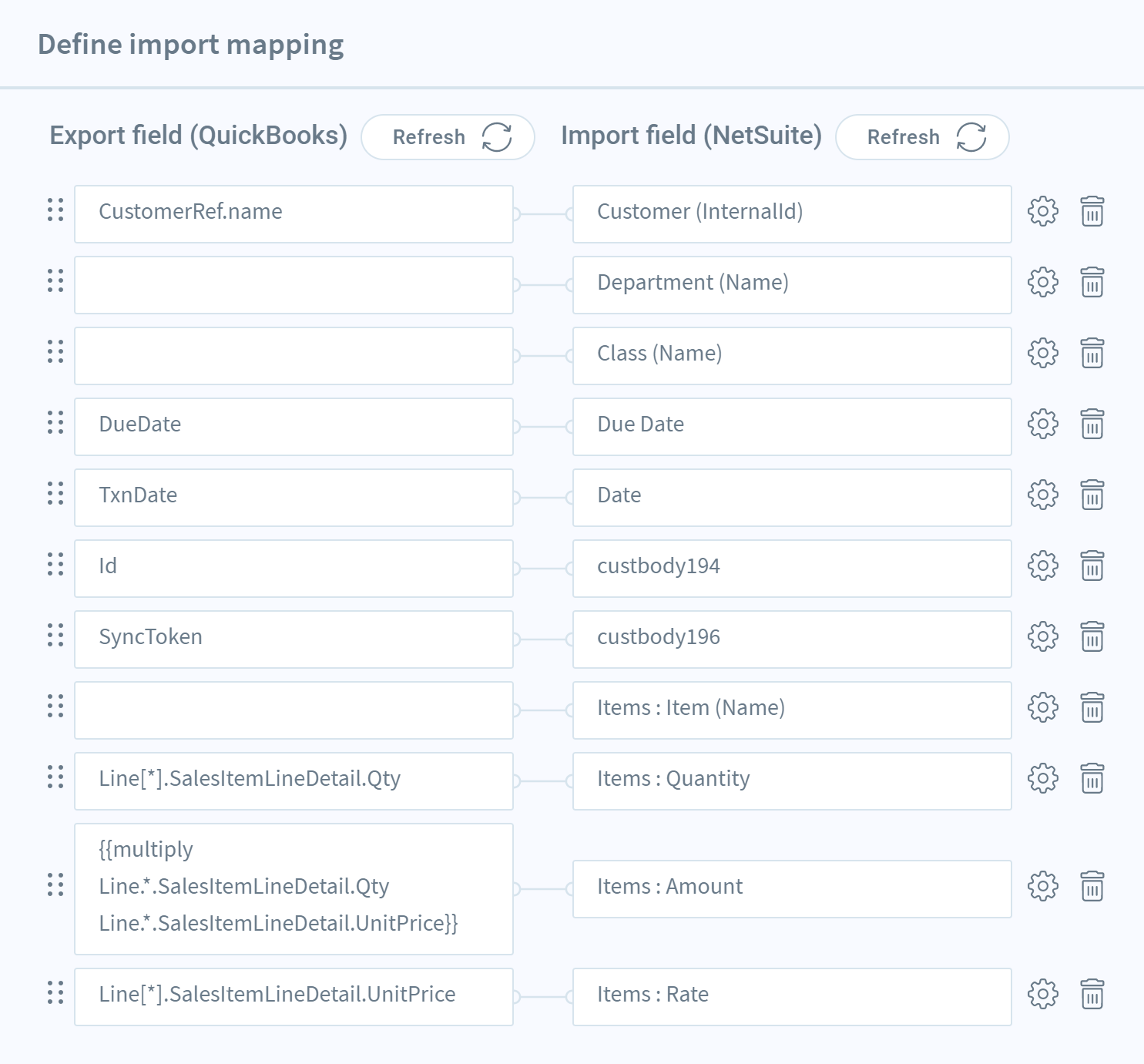Grab drag handle of SyncToken row

click(55, 635)
